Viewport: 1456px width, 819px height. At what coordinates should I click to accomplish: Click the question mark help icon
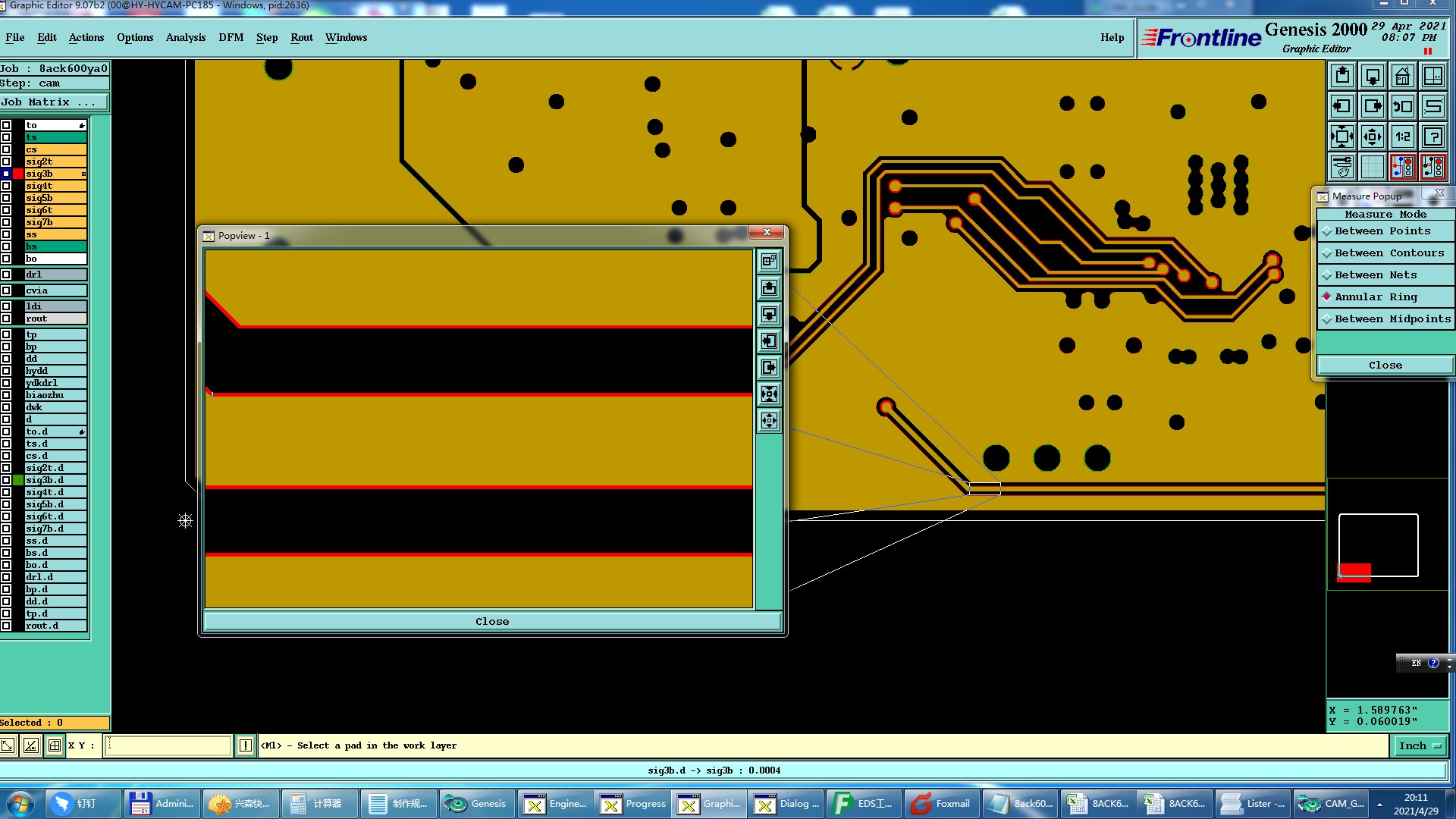[x=1432, y=137]
